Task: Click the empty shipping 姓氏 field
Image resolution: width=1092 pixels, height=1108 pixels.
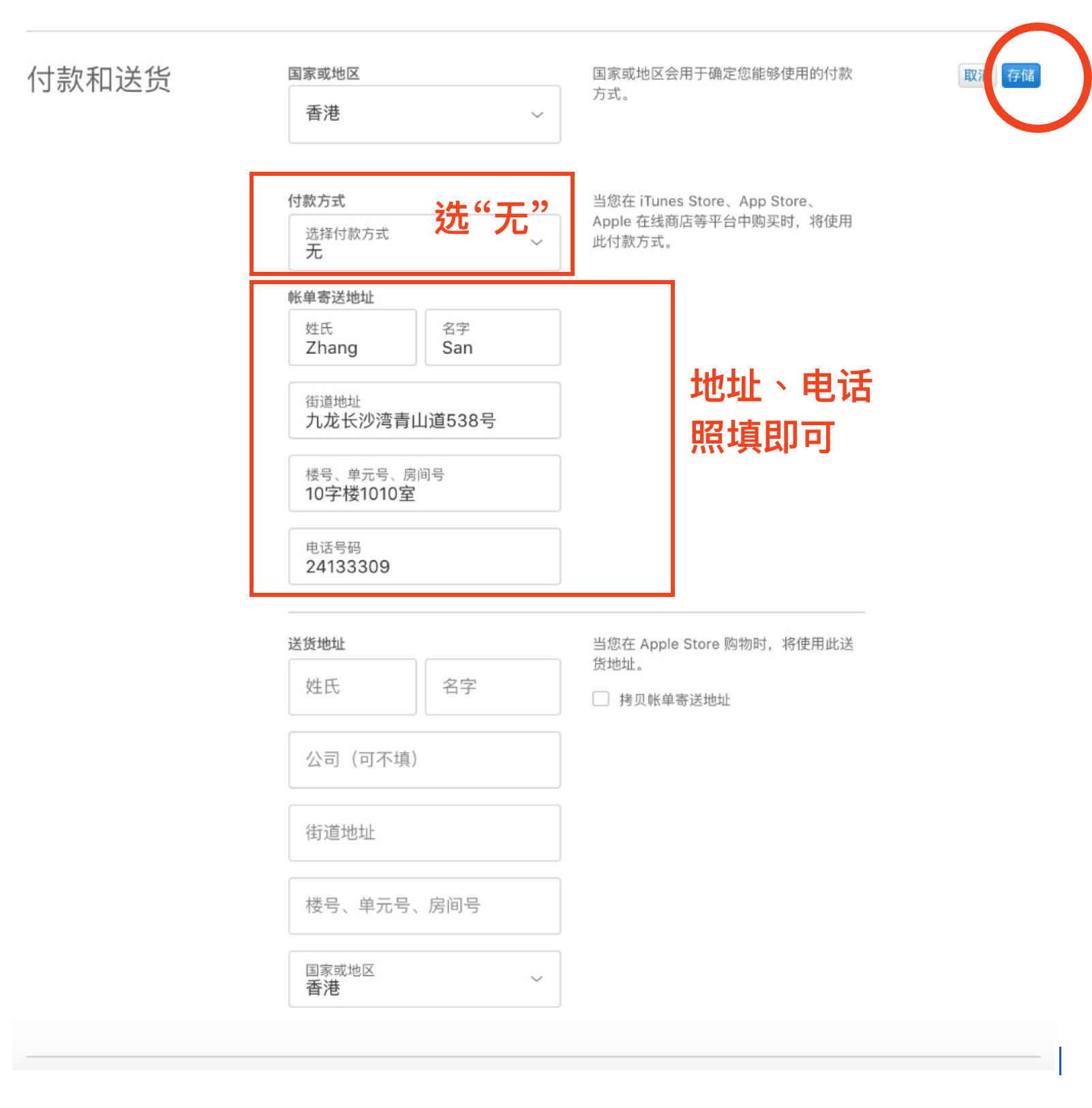Action: (x=352, y=687)
